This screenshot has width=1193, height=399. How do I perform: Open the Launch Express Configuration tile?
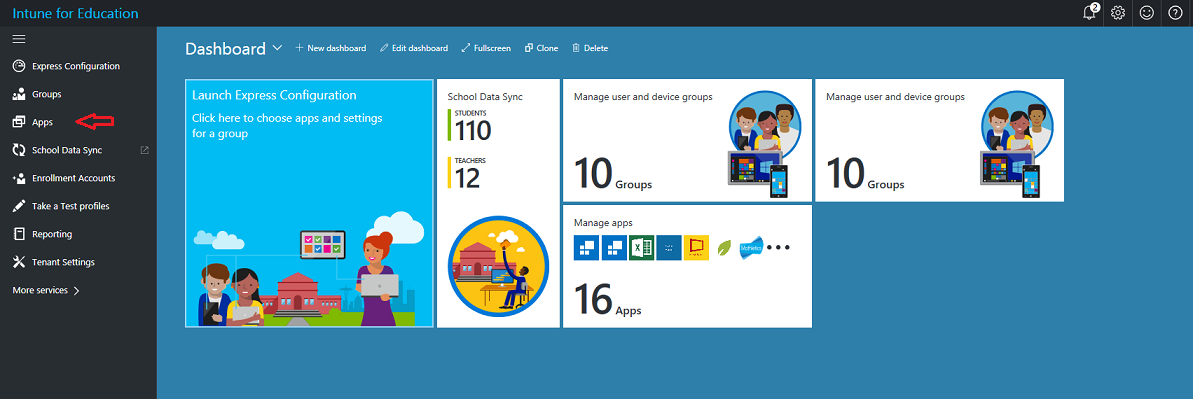(310, 203)
